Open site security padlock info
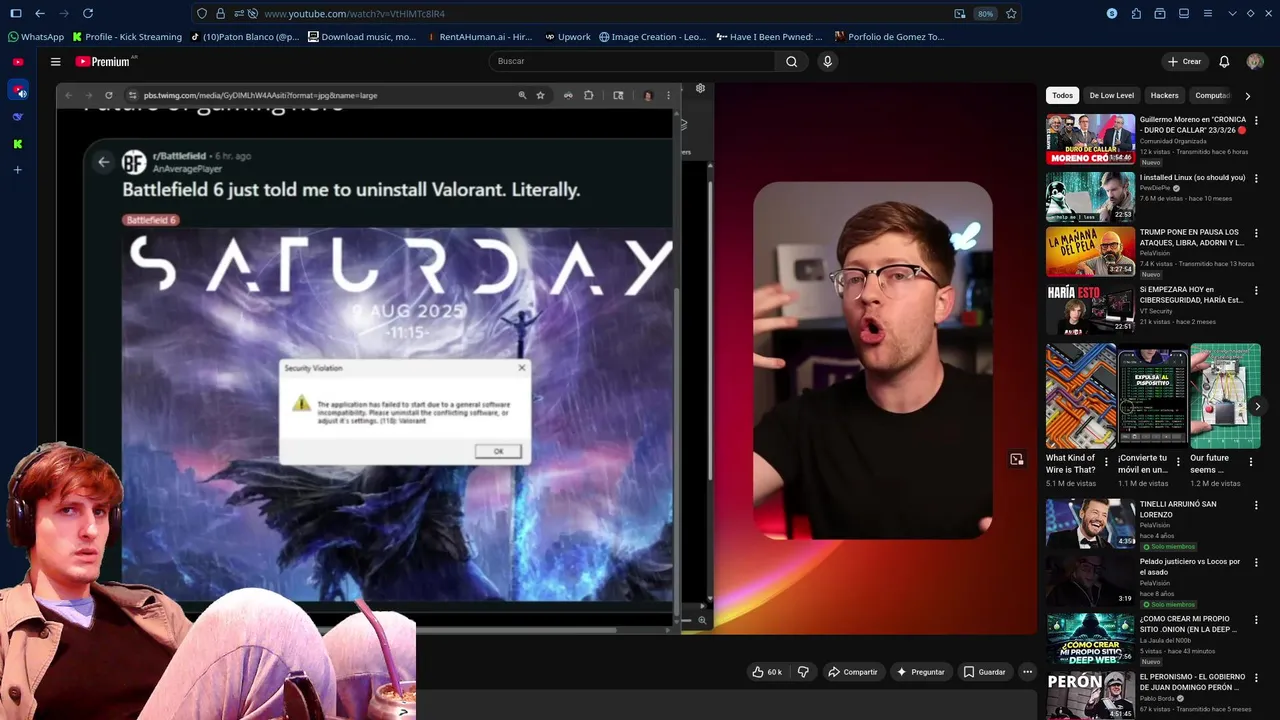Image resolution: width=1280 pixels, height=720 pixels. [x=220, y=14]
